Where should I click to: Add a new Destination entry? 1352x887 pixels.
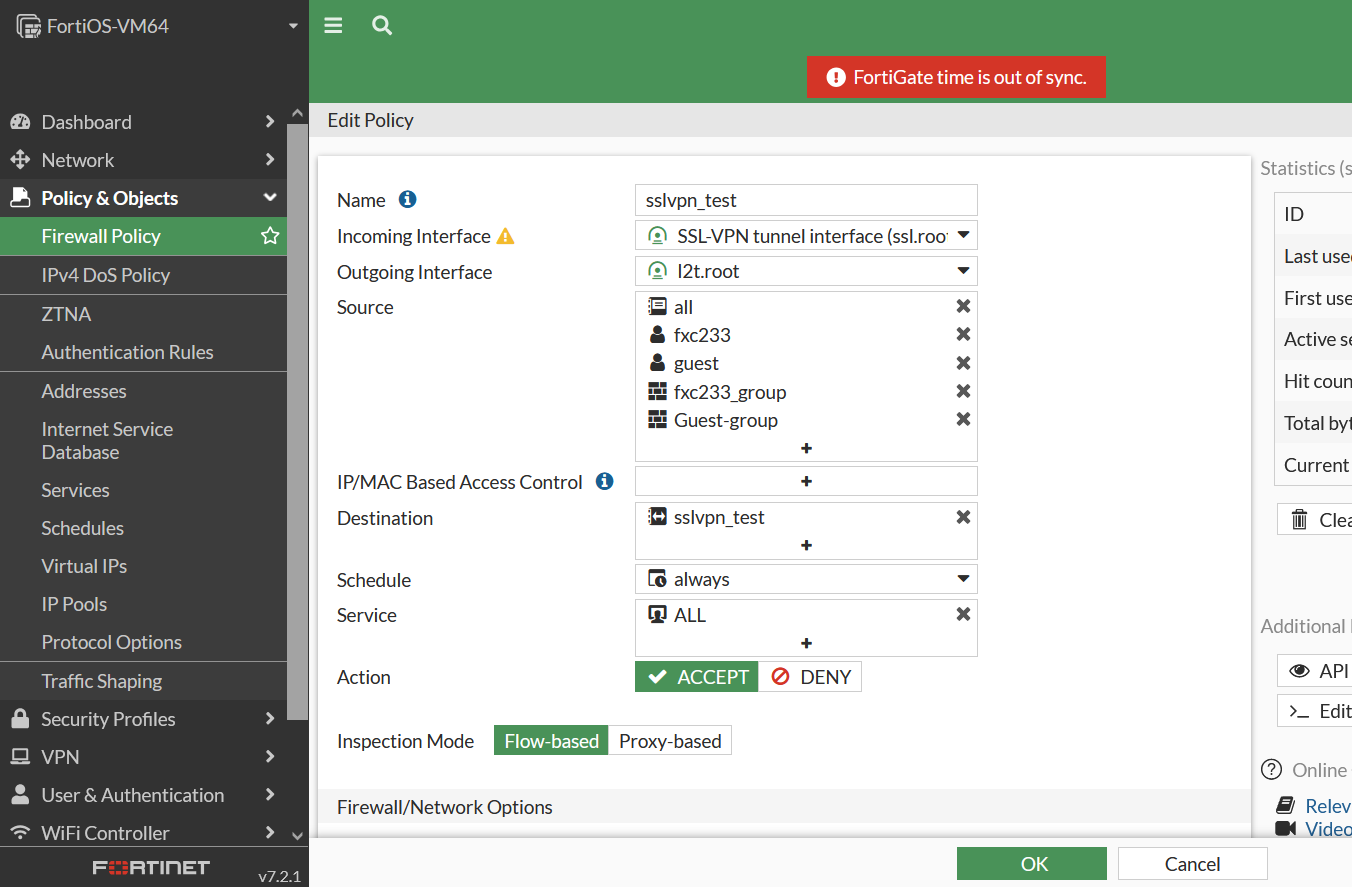point(806,545)
